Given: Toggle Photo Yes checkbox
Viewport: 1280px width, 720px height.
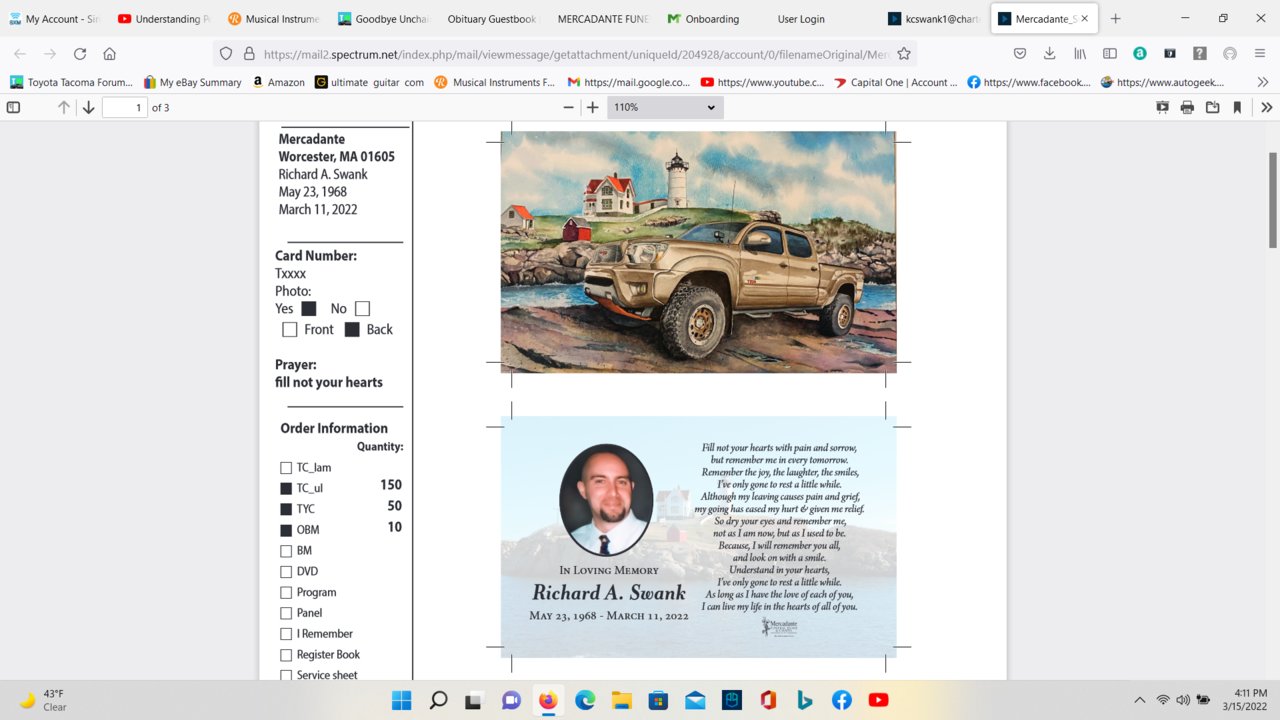Looking at the screenshot, I should [x=309, y=309].
